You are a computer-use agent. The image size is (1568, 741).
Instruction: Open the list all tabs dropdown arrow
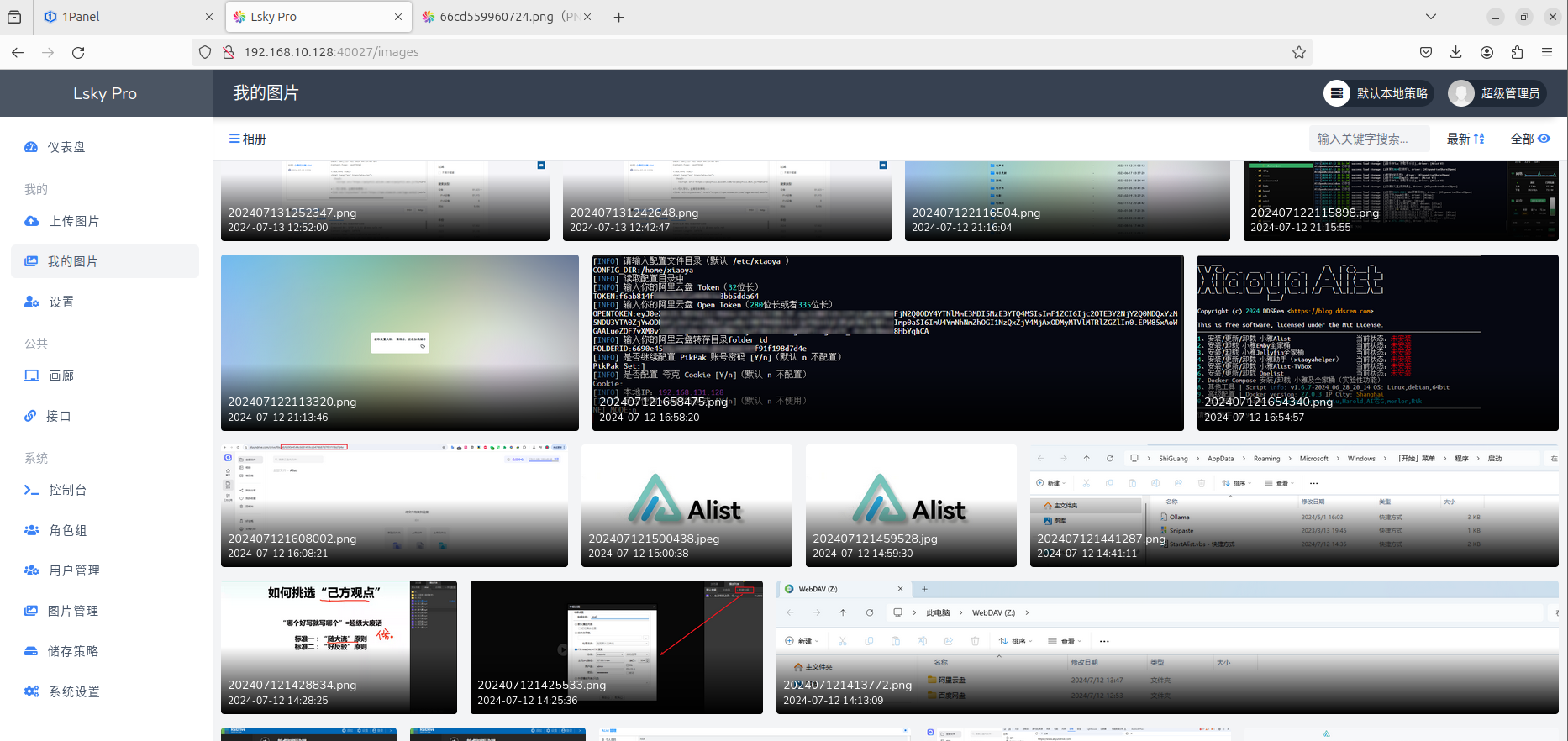coord(1431,17)
